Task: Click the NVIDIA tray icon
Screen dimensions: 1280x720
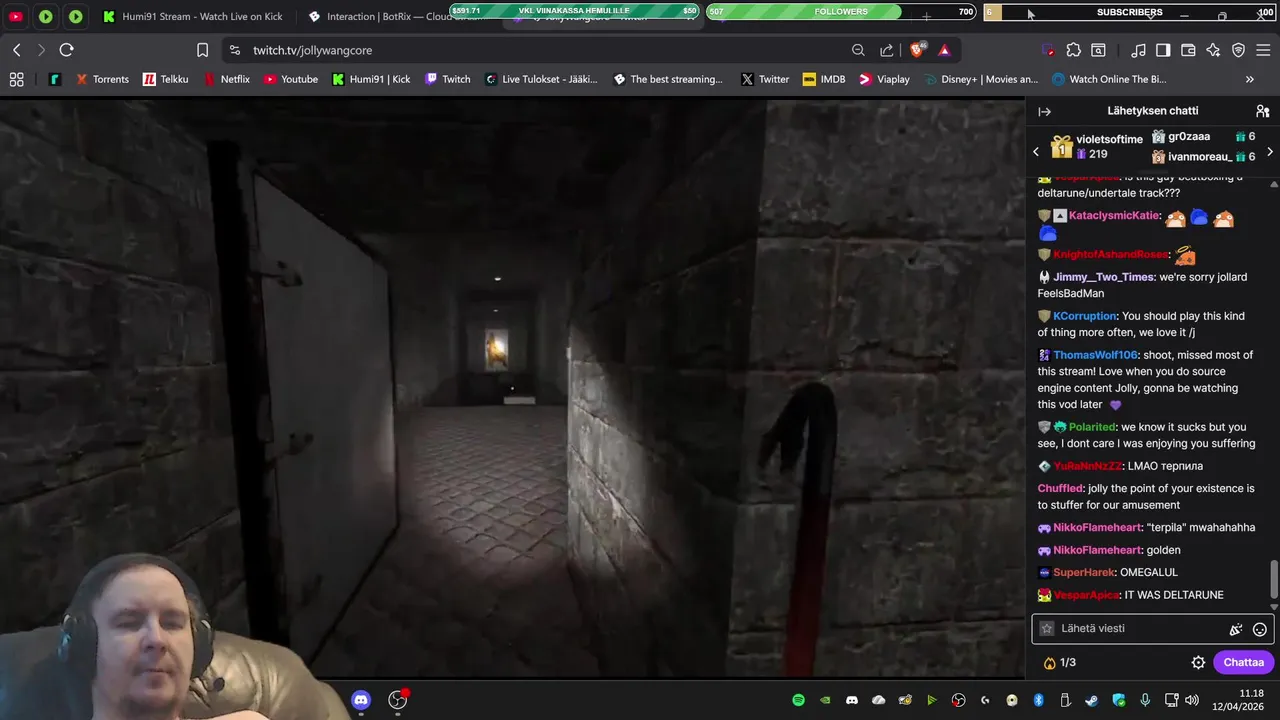Action: pyautogui.click(x=825, y=700)
